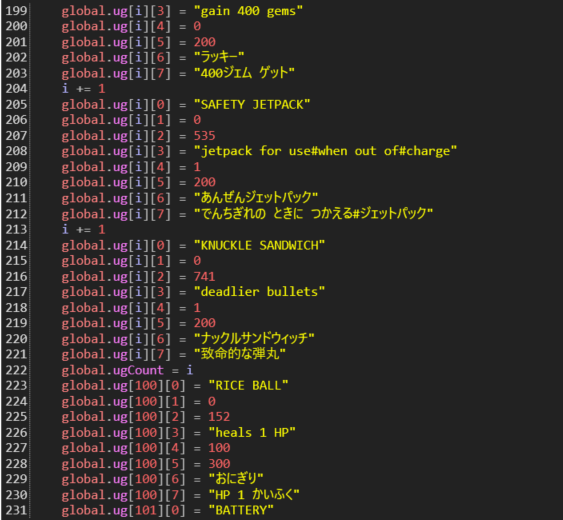Click the string "でんちぎれの ときに つかえる#ジェットパック"
Screen dimensions: 563x520
click(x=313, y=214)
